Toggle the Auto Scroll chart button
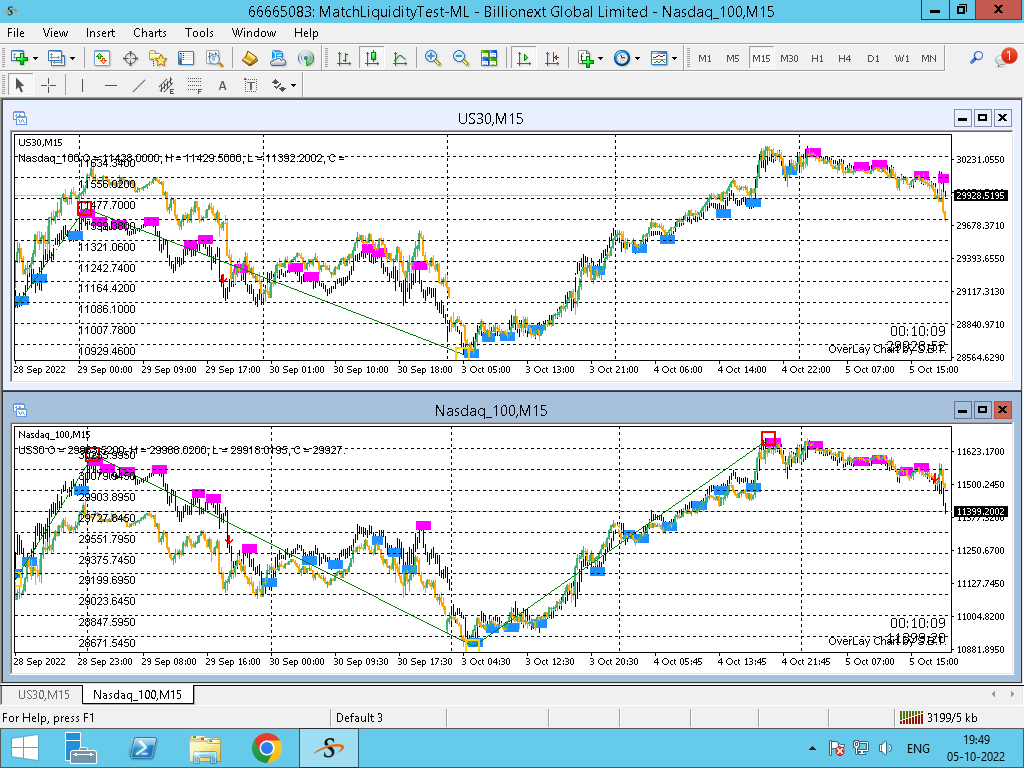The image size is (1024, 768). pyautogui.click(x=523, y=59)
